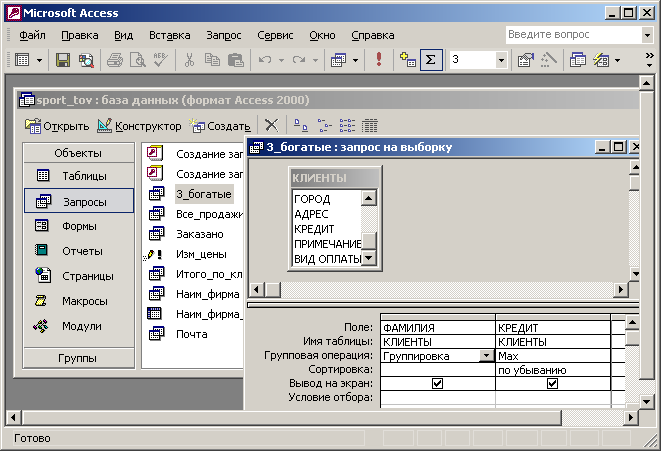
Task: Open the Правка menu
Action: [x=80, y=35]
